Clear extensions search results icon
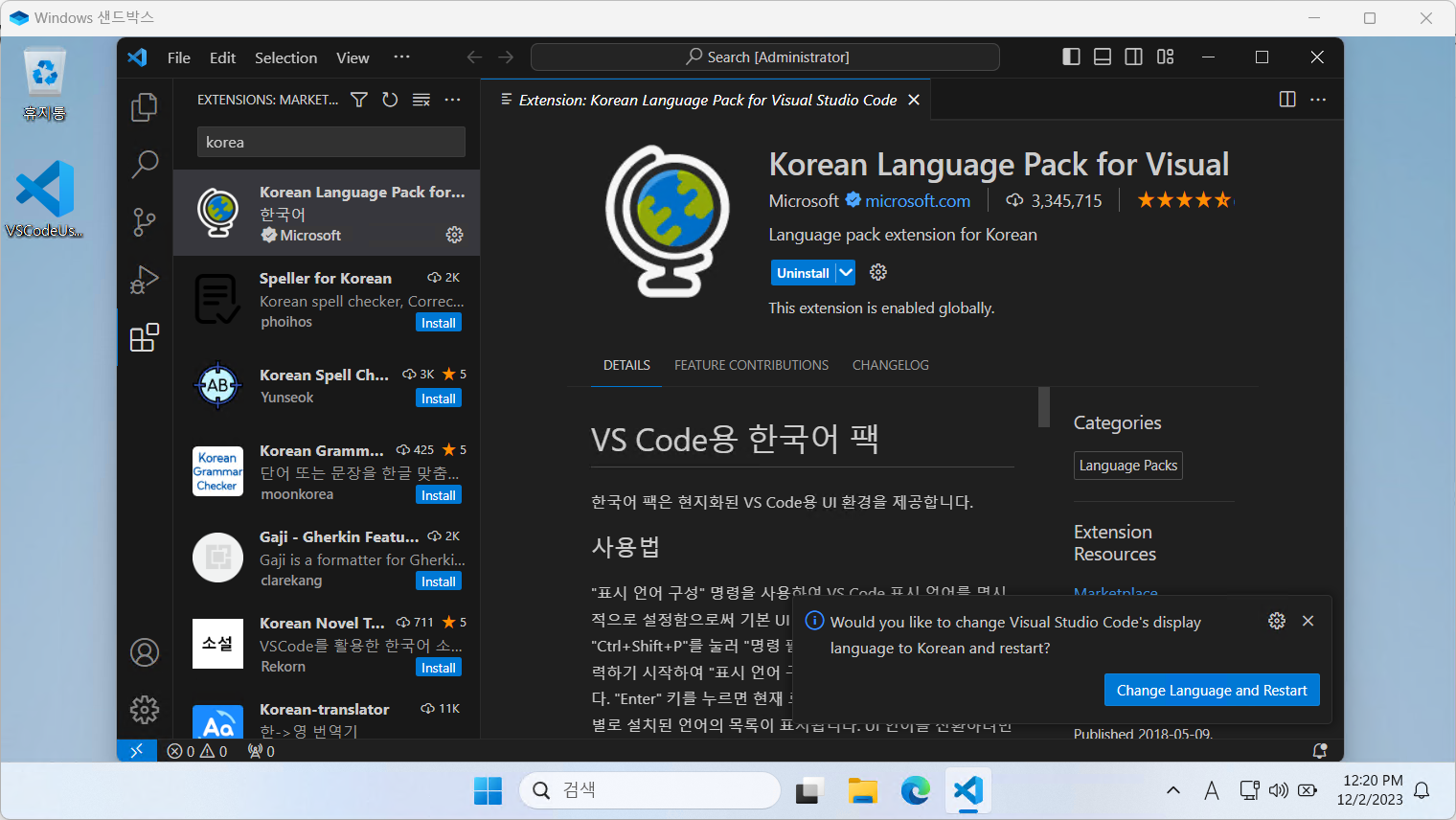 (x=421, y=100)
